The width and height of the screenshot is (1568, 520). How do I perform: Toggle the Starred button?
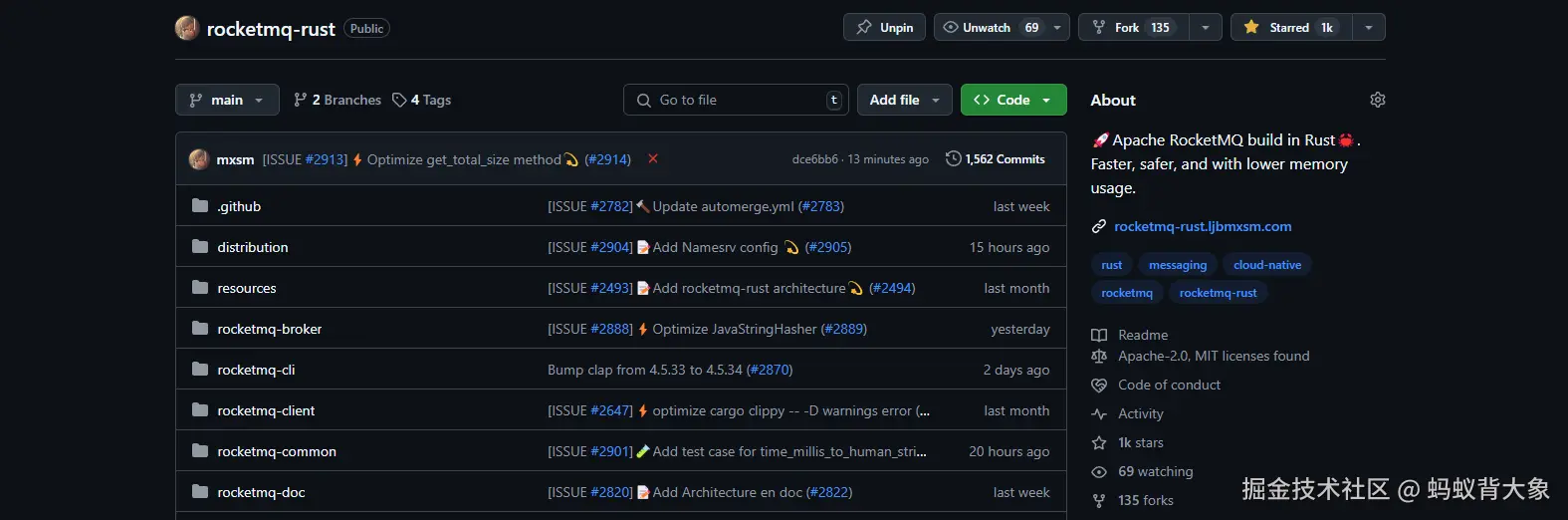tap(1291, 27)
